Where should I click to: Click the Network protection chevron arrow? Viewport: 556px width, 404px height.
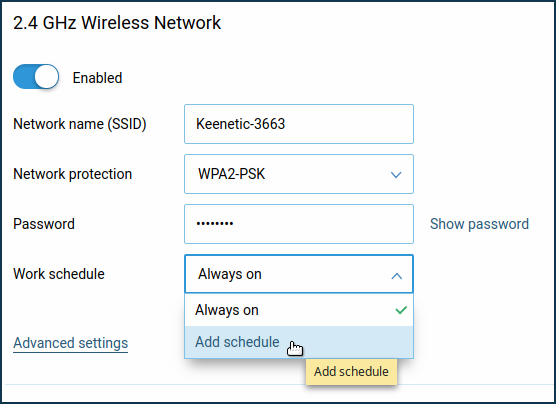pyautogui.click(x=396, y=175)
